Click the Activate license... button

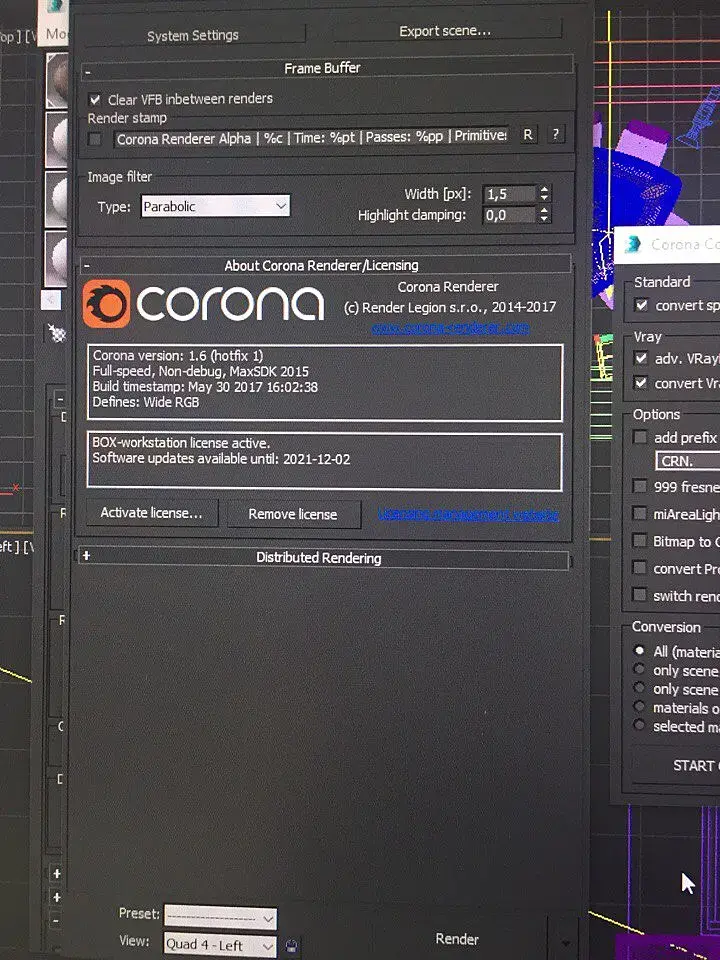(151, 513)
